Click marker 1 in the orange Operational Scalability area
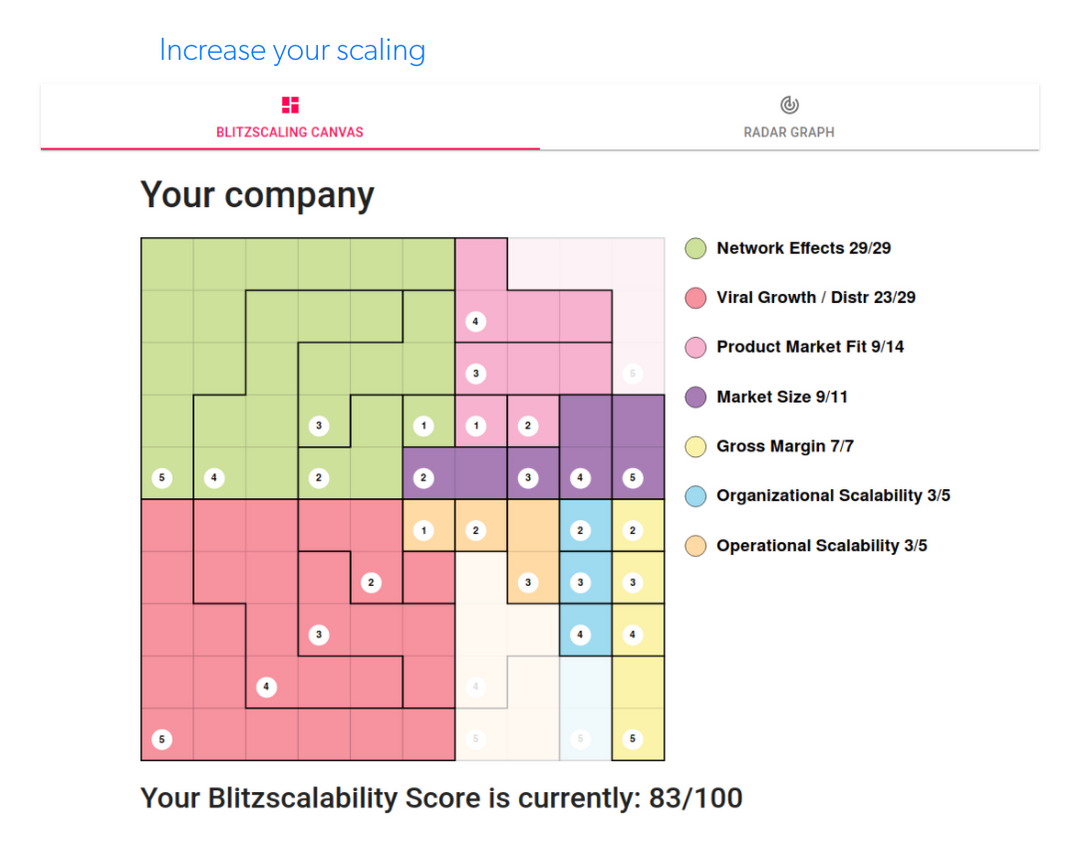 (423, 530)
